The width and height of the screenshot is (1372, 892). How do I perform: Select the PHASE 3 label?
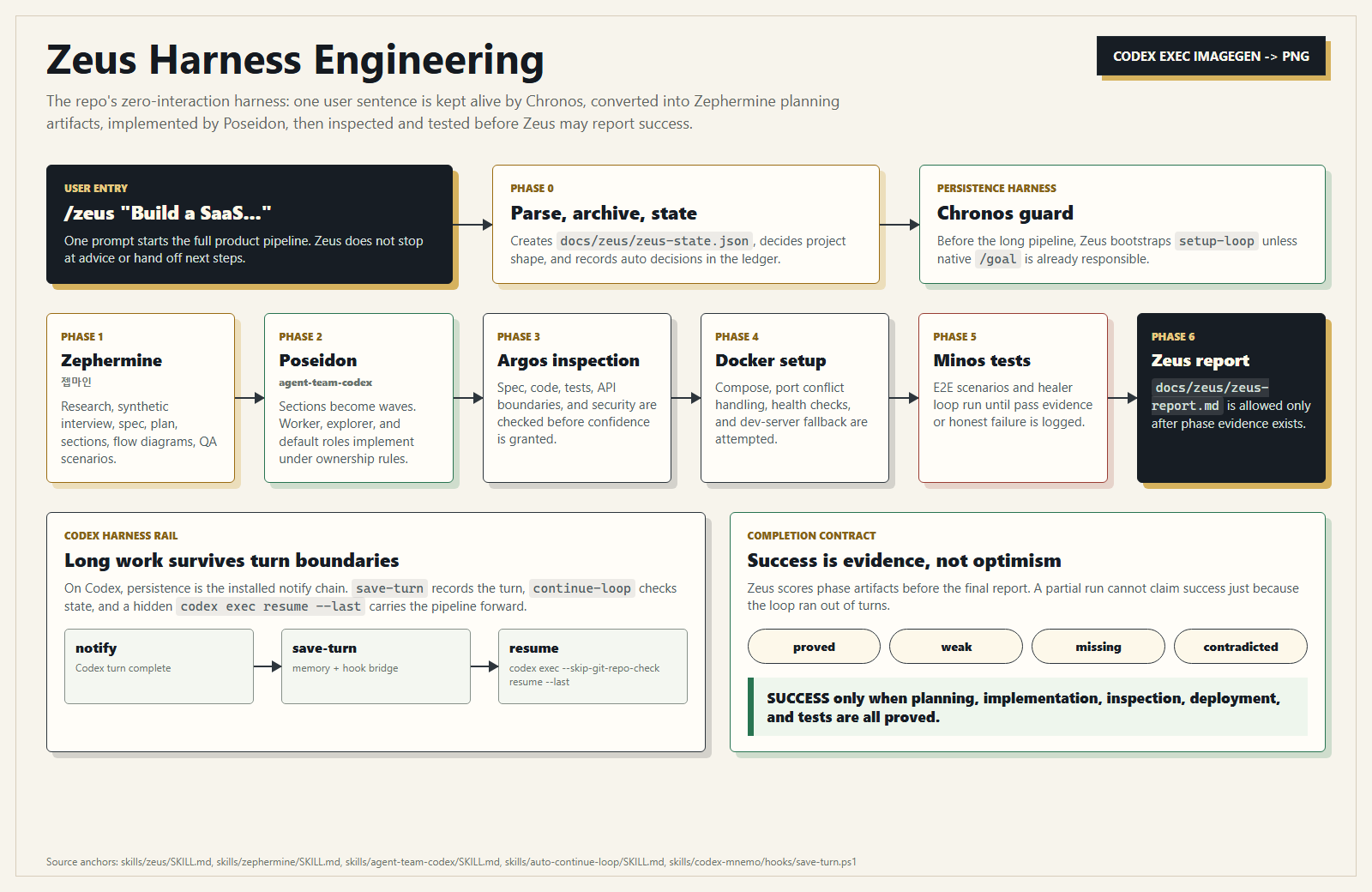519,337
